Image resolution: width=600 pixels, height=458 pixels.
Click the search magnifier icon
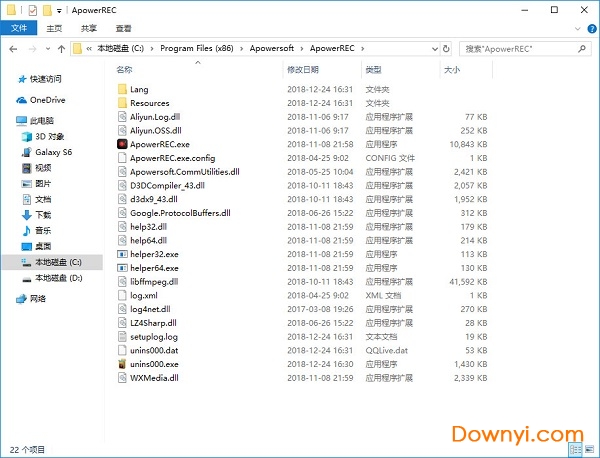coord(582,49)
